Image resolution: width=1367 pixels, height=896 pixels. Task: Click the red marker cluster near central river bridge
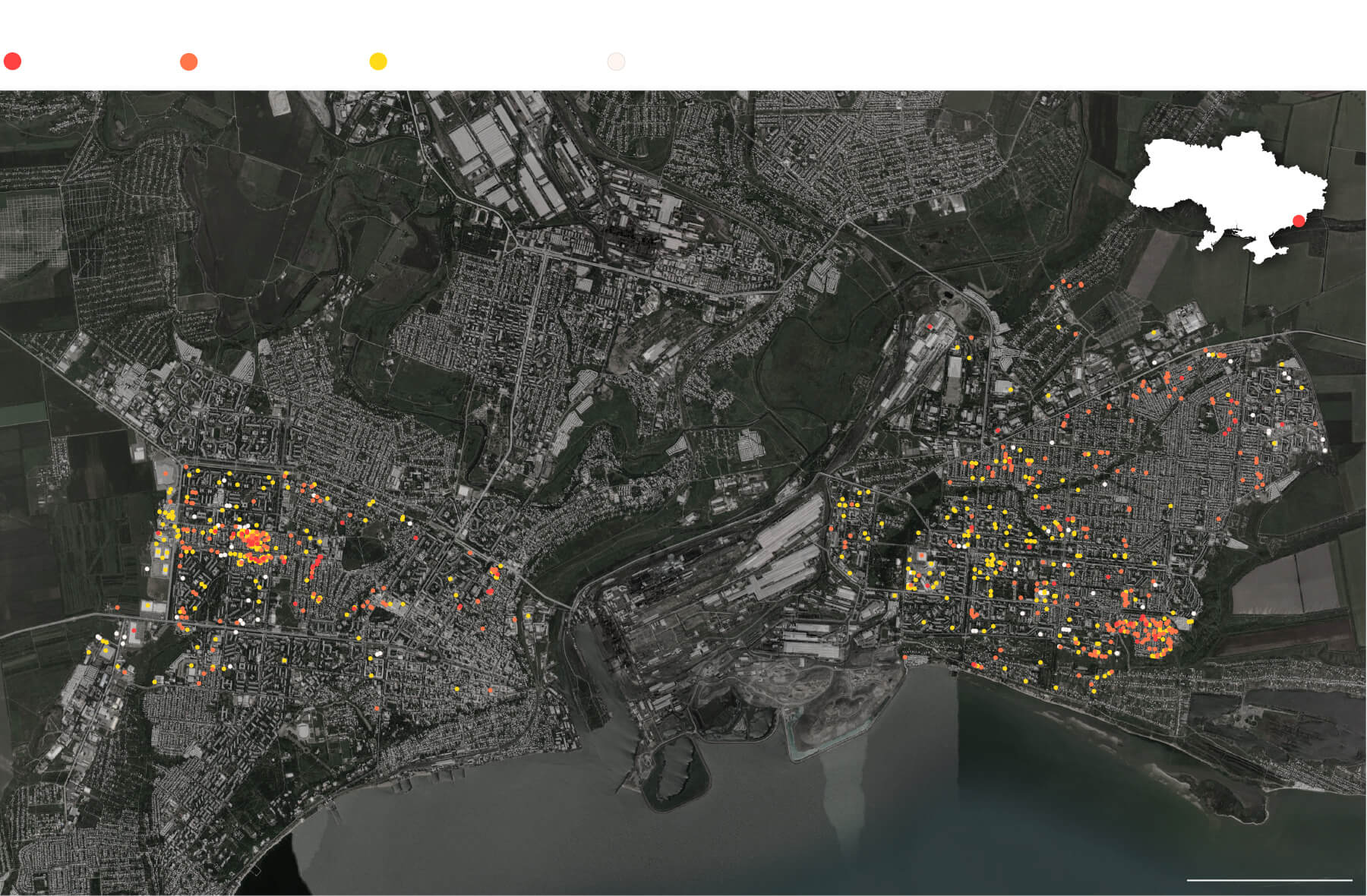494,573
